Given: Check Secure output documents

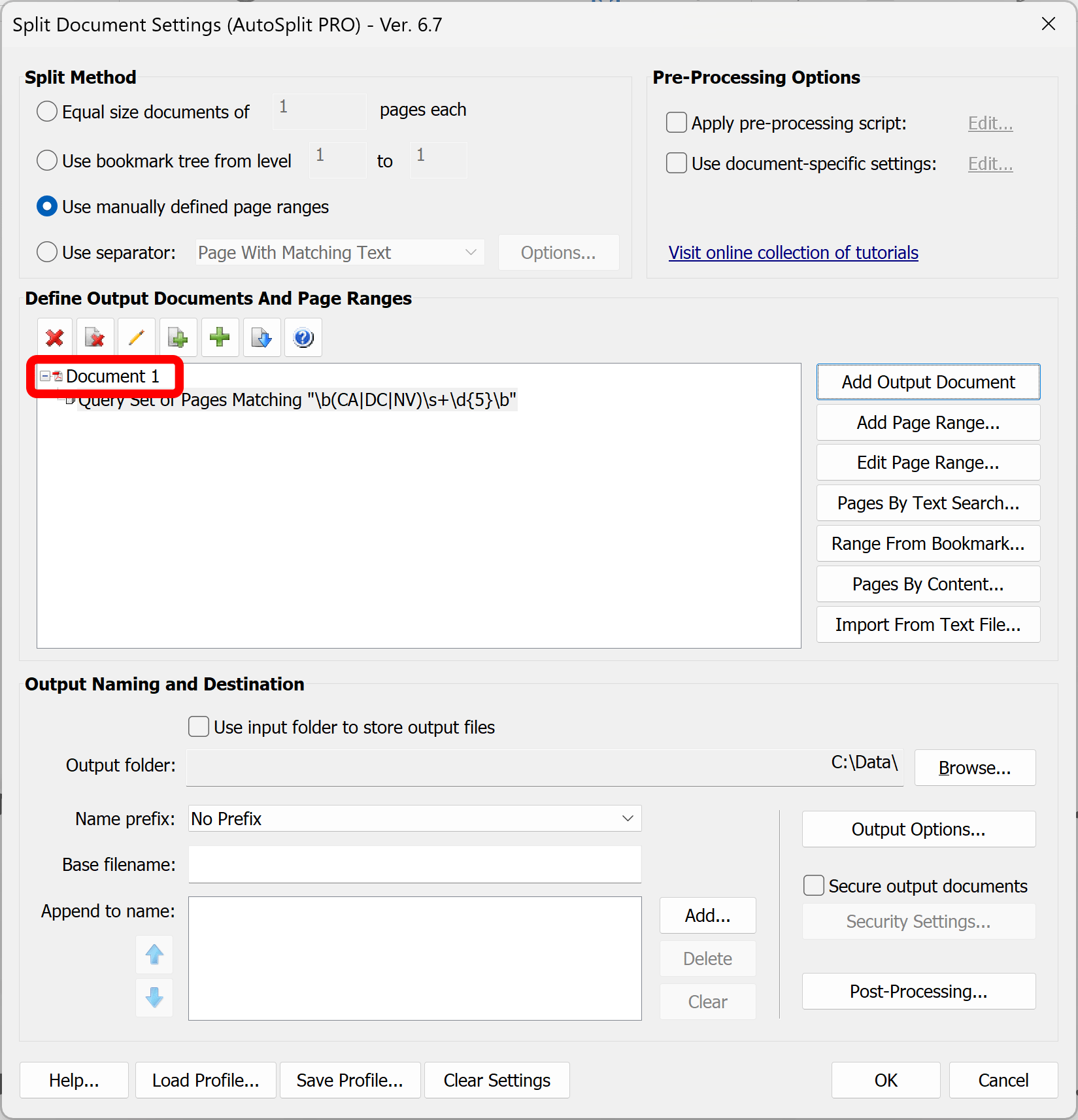Looking at the screenshot, I should coord(814,886).
